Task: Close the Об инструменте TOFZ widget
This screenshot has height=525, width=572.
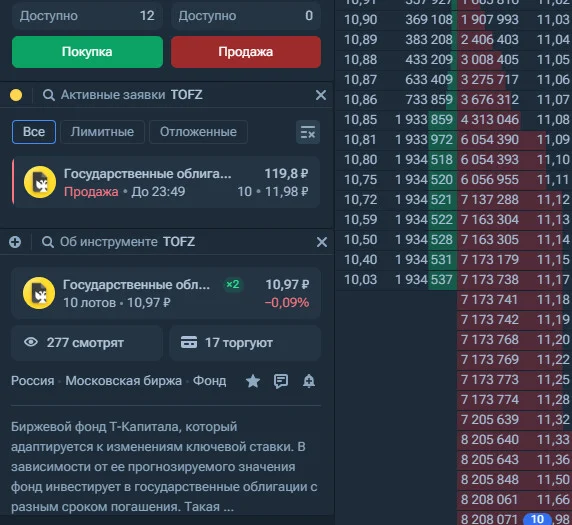Action: (x=322, y=242)
